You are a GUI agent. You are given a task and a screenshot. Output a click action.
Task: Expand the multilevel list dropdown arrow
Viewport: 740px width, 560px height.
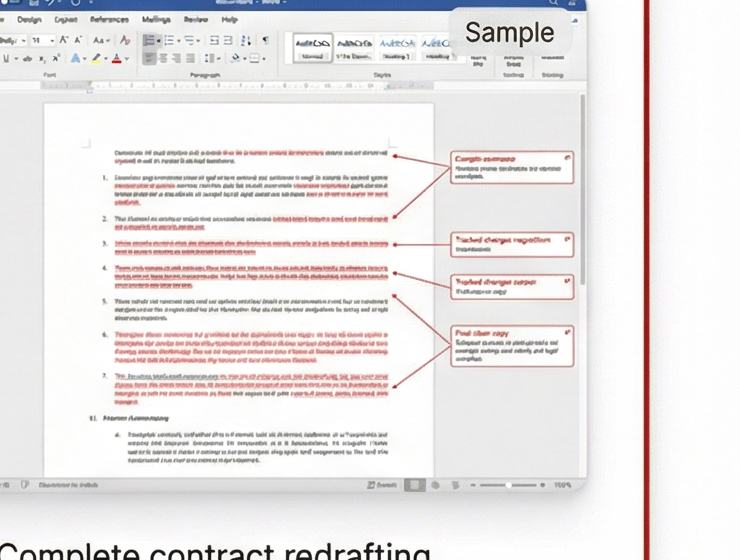[198, 41]
